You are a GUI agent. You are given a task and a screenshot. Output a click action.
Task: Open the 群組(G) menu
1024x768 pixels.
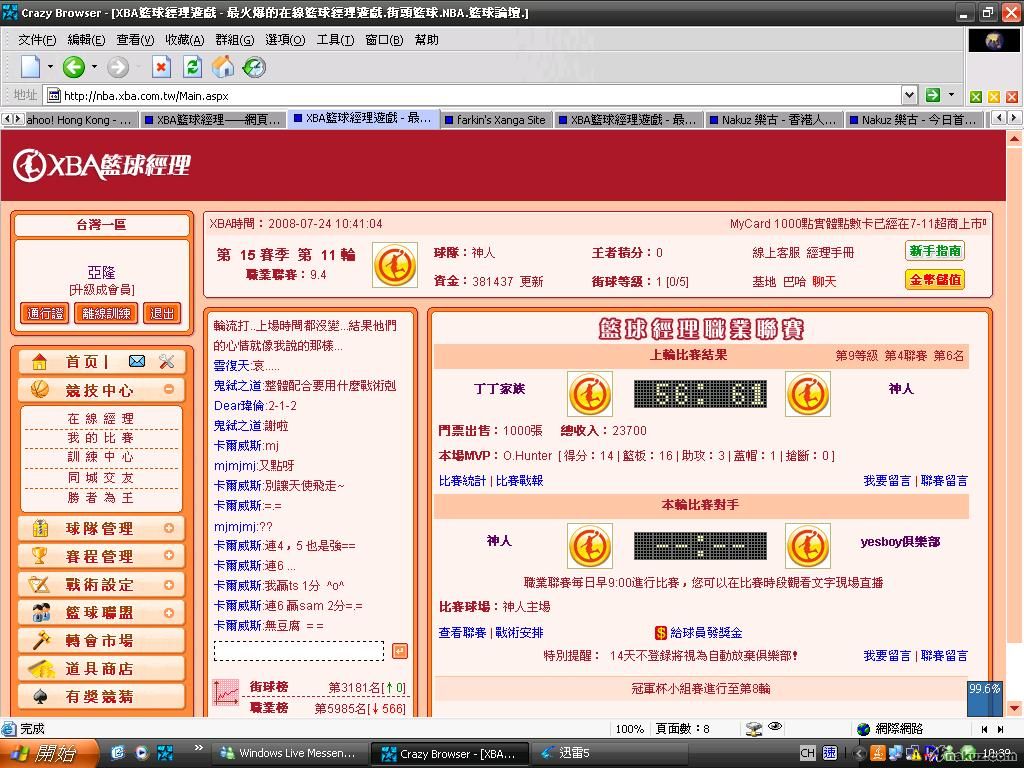pyautogui.click(x=234, y=40)
